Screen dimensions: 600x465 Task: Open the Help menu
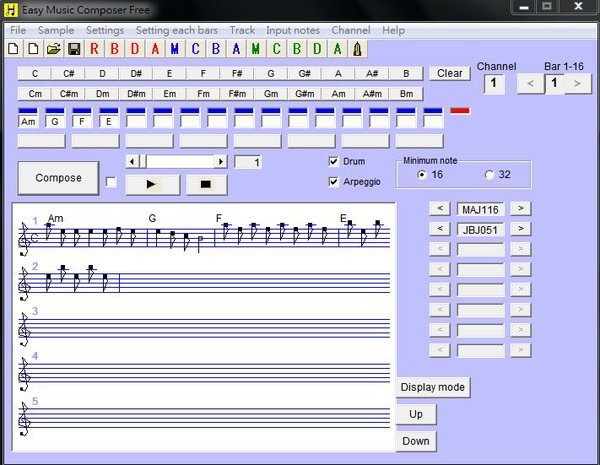(x=393, y=30)
